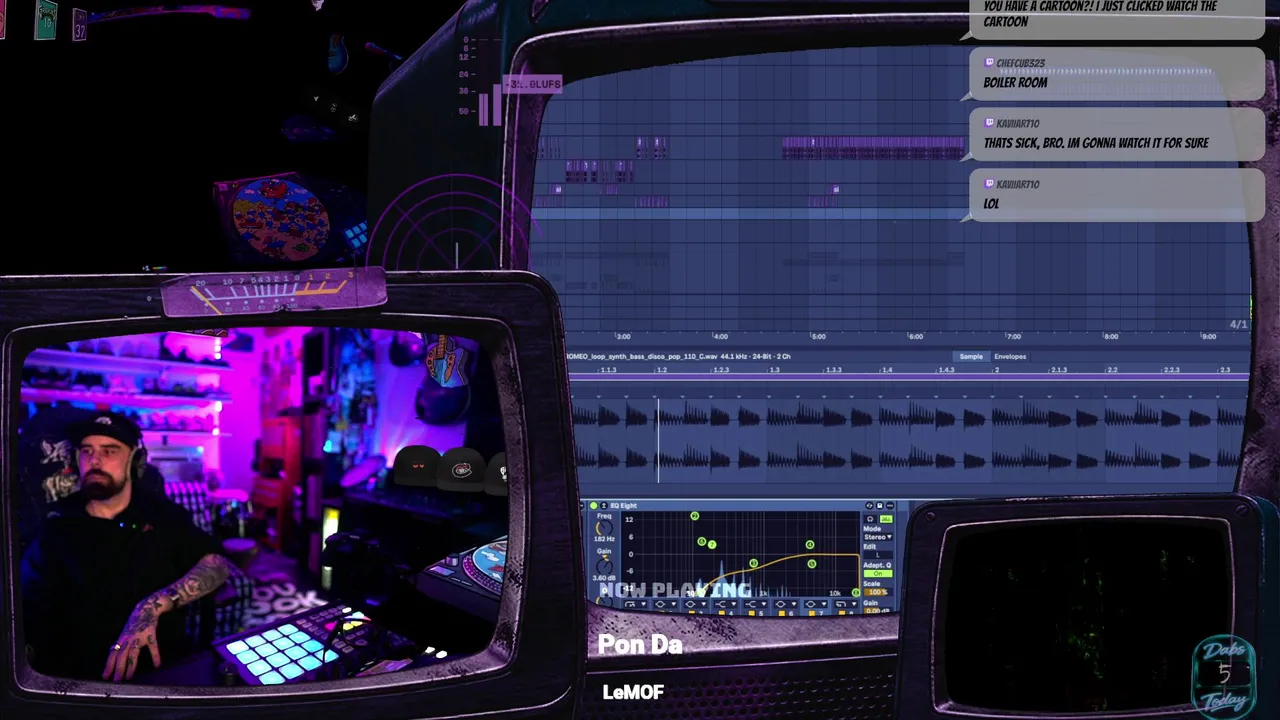
Task: Click the 7:00 mark on arrangement ruler
Action: (1014, 337)
